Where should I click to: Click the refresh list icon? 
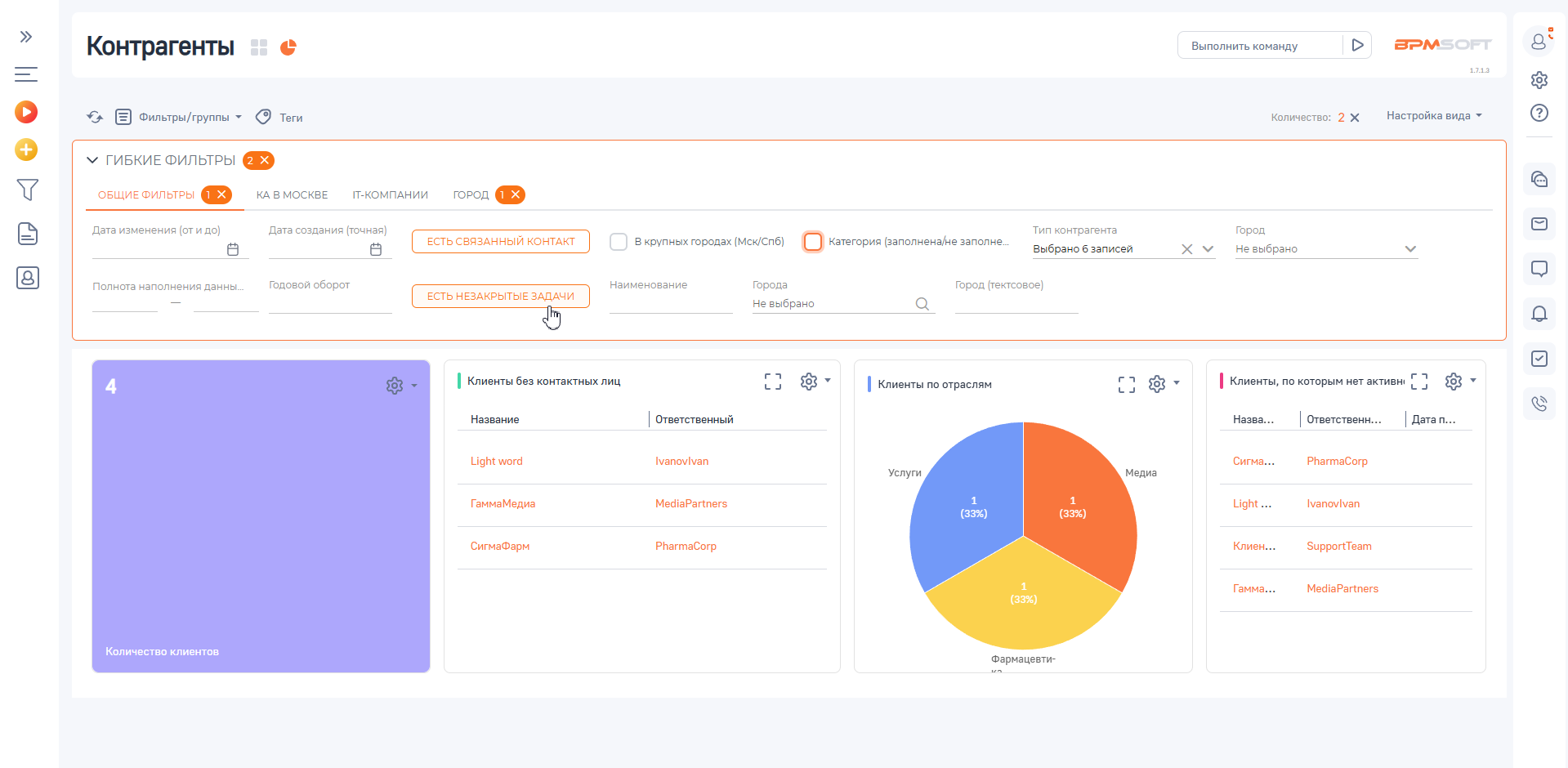tap(95, 117)
